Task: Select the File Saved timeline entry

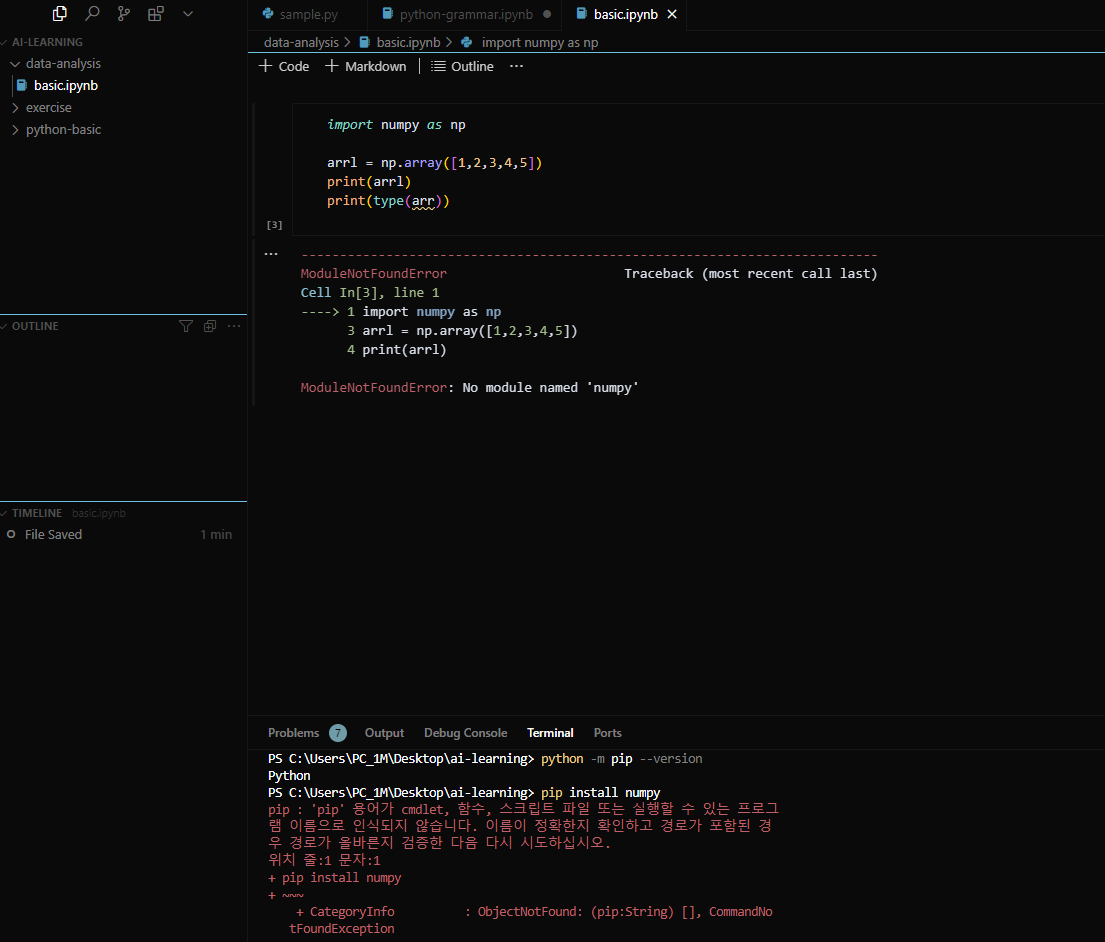Action: click(x=123, y=535)
